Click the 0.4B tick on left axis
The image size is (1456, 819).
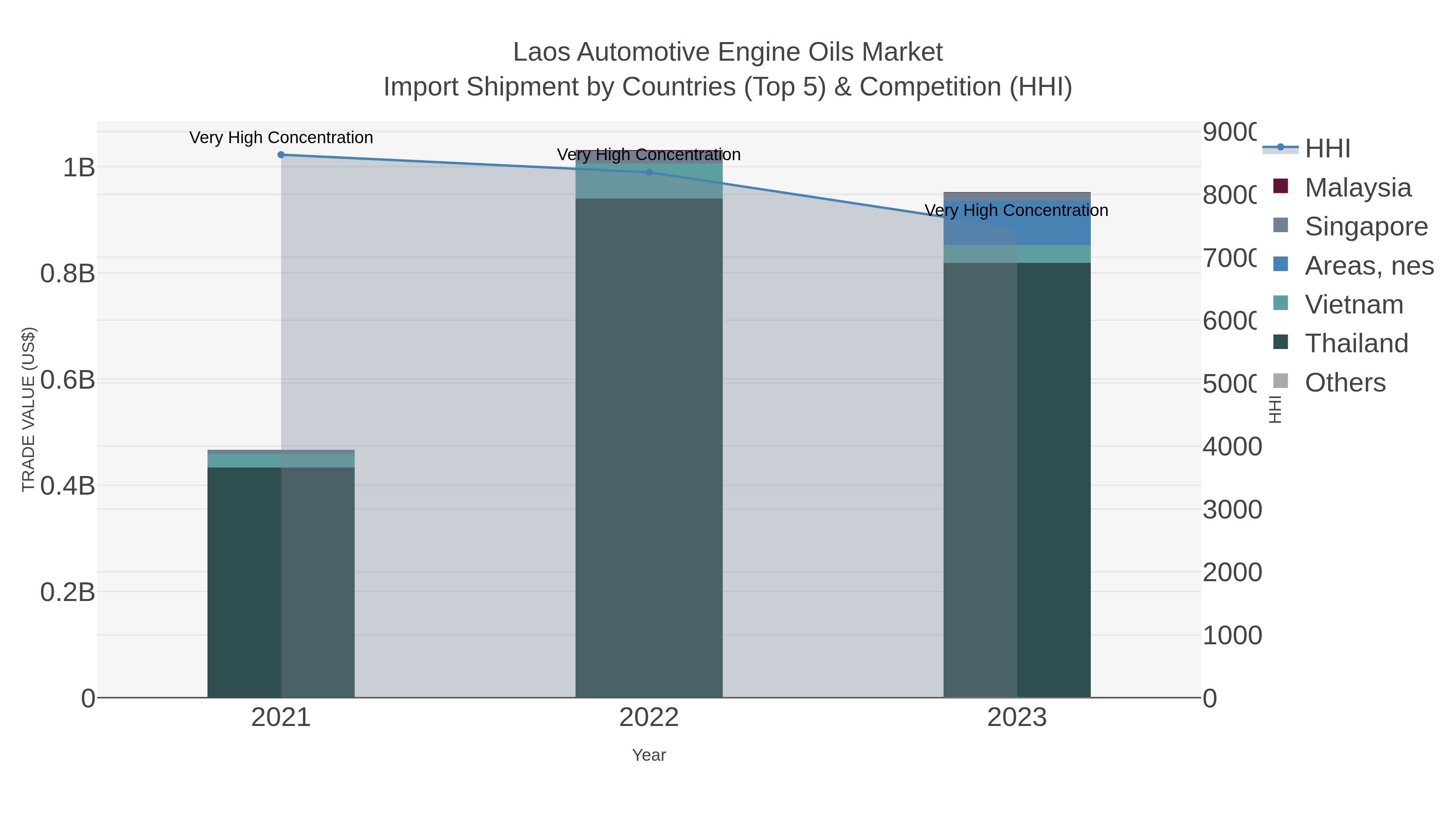[x=68, y=485]
